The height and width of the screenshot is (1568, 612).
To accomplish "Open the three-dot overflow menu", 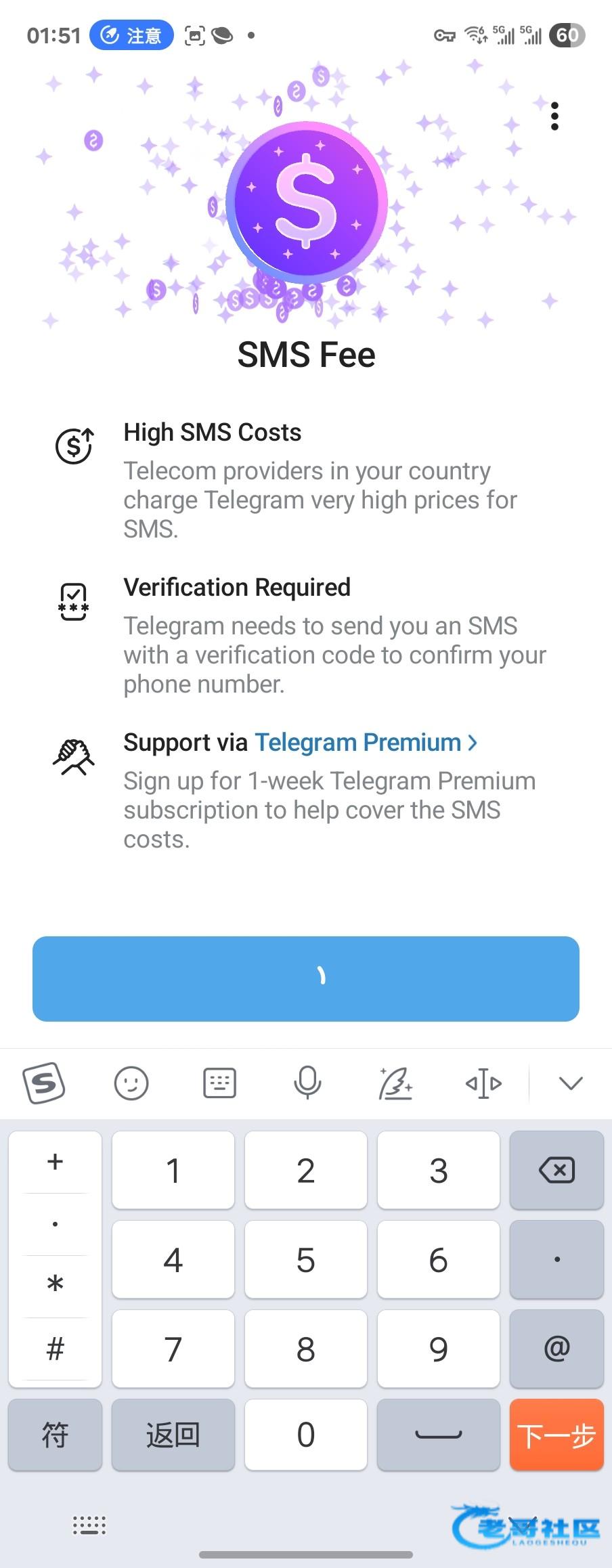I will tap(555, 116).
